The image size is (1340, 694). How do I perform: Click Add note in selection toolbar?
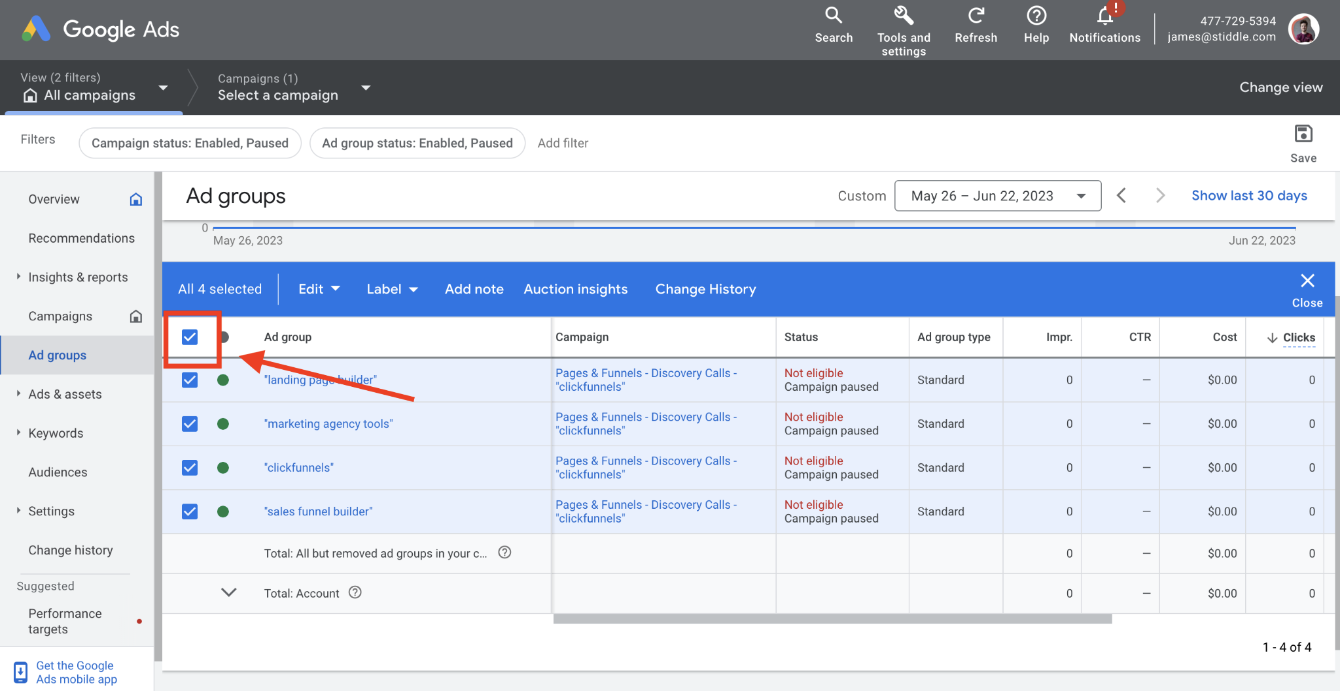click(474, 289)
